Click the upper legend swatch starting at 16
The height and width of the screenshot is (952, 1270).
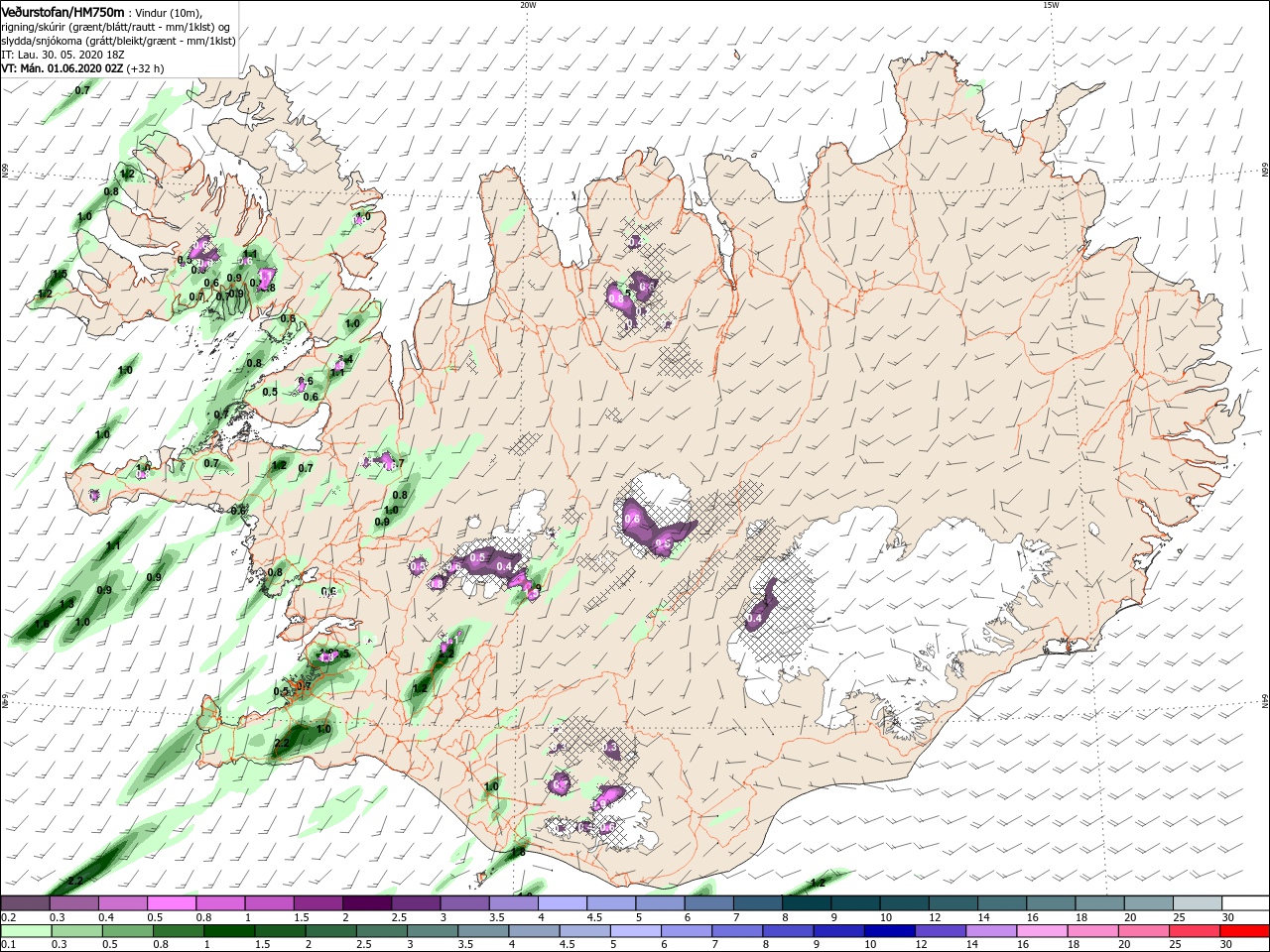click(x=1050, y=903)
